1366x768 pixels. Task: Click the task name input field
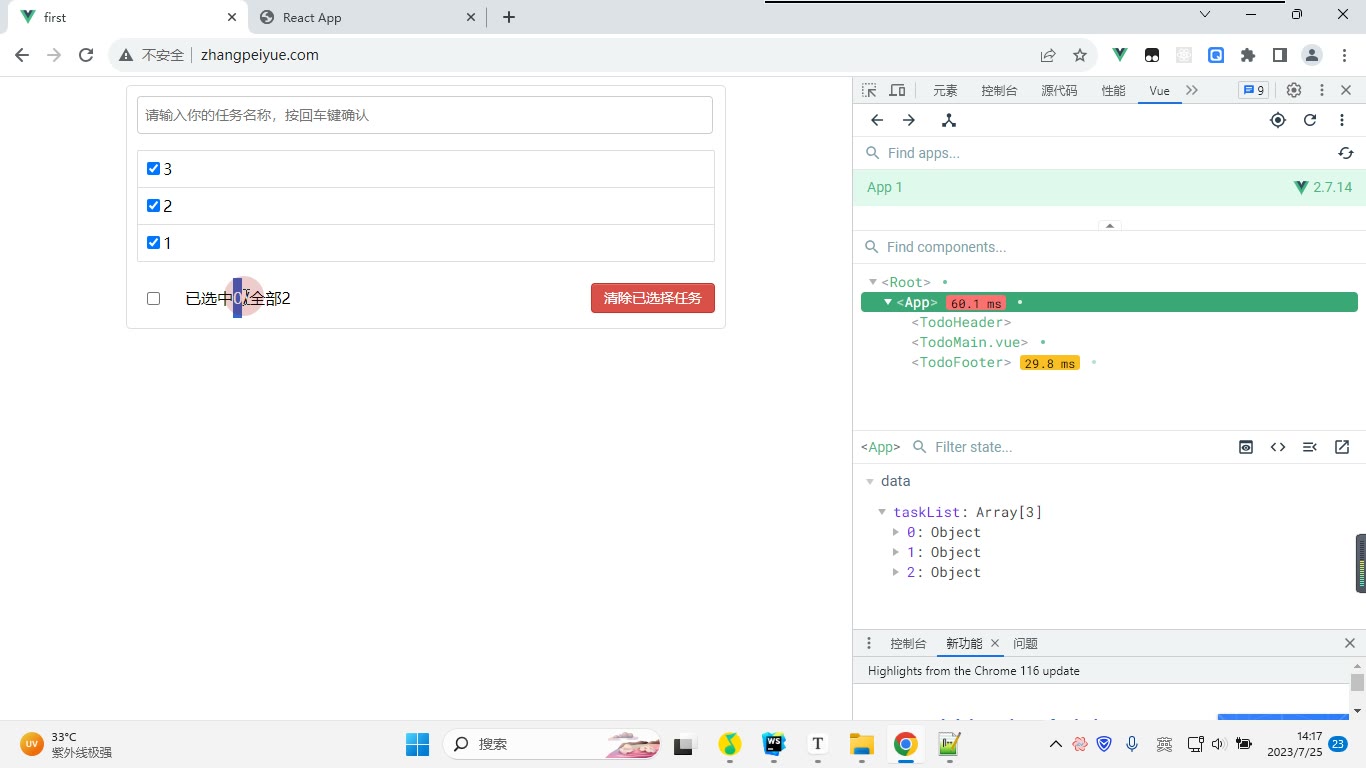425,115
